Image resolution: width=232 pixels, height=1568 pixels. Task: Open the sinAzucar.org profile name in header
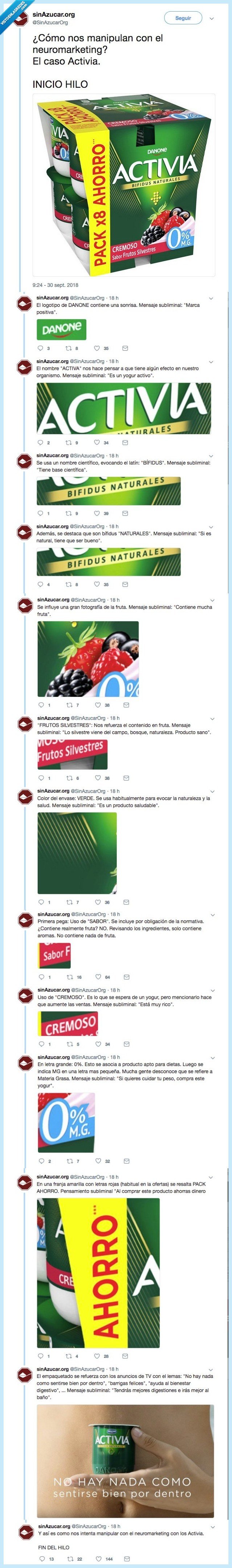click(x=54, y=15)
